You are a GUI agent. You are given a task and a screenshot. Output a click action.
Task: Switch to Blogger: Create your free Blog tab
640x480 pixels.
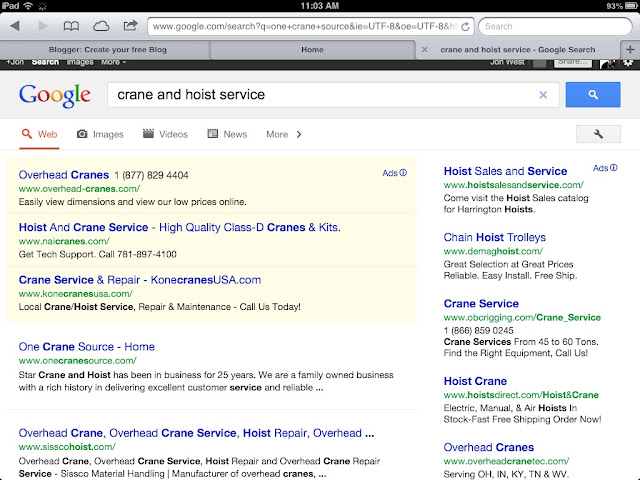click(x=107, y=50)
